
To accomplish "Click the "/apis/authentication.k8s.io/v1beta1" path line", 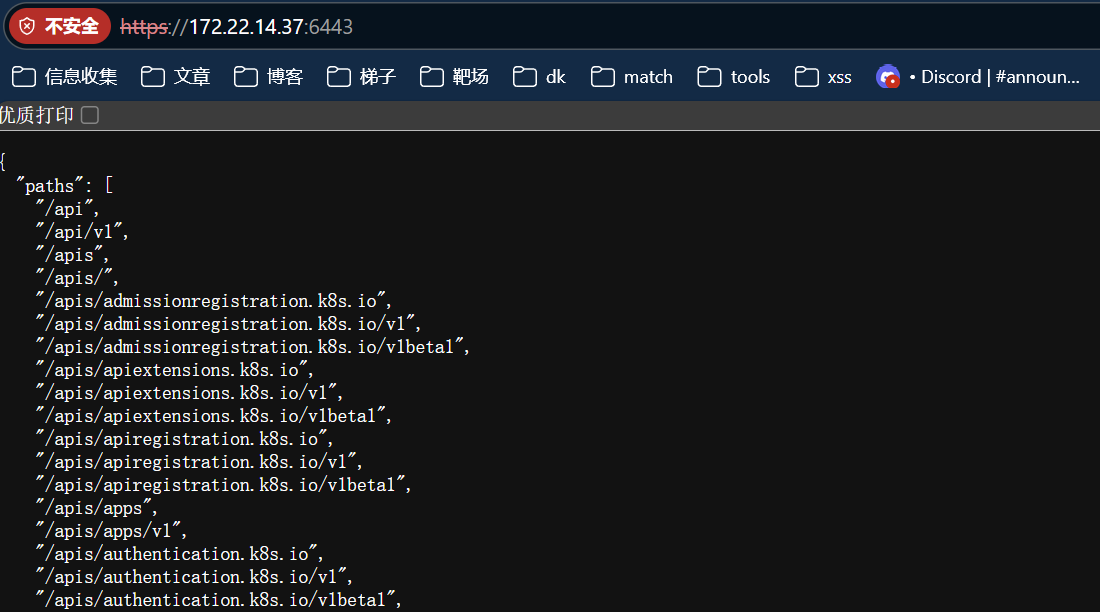I will (x=216, y=600).
